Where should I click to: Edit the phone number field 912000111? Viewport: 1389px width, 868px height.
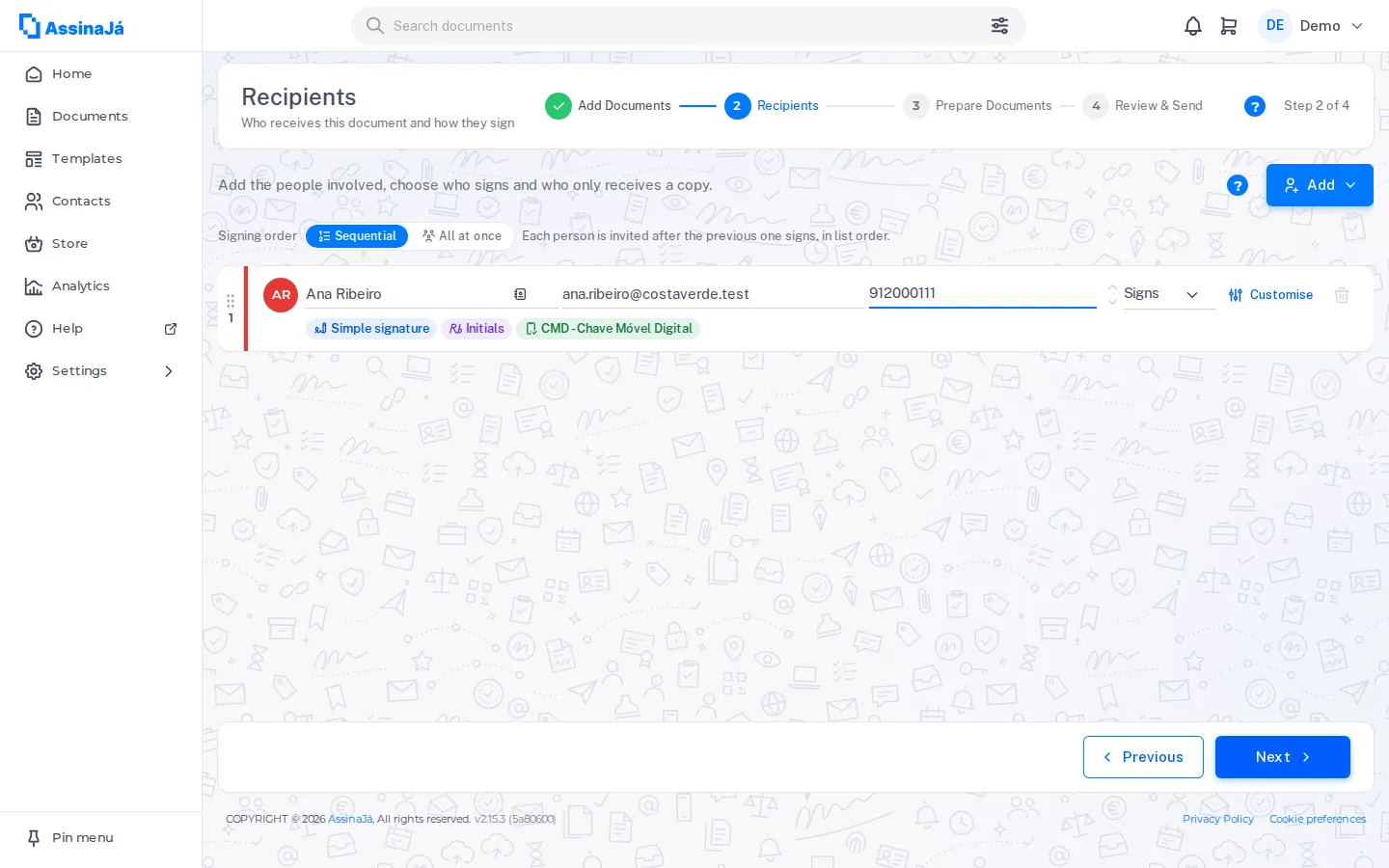pyautogui.click(x=982, y=294)
